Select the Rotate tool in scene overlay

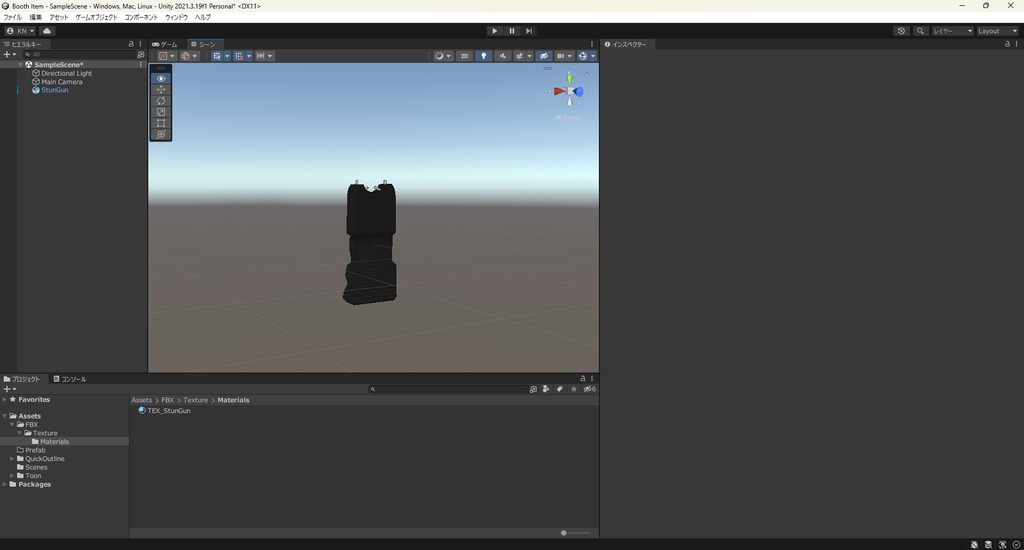click(161, 101)
